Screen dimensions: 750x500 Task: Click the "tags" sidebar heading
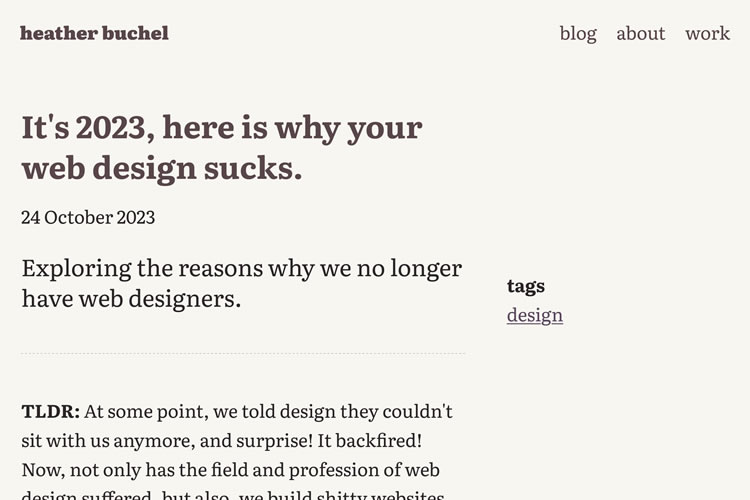pos(526,286)
